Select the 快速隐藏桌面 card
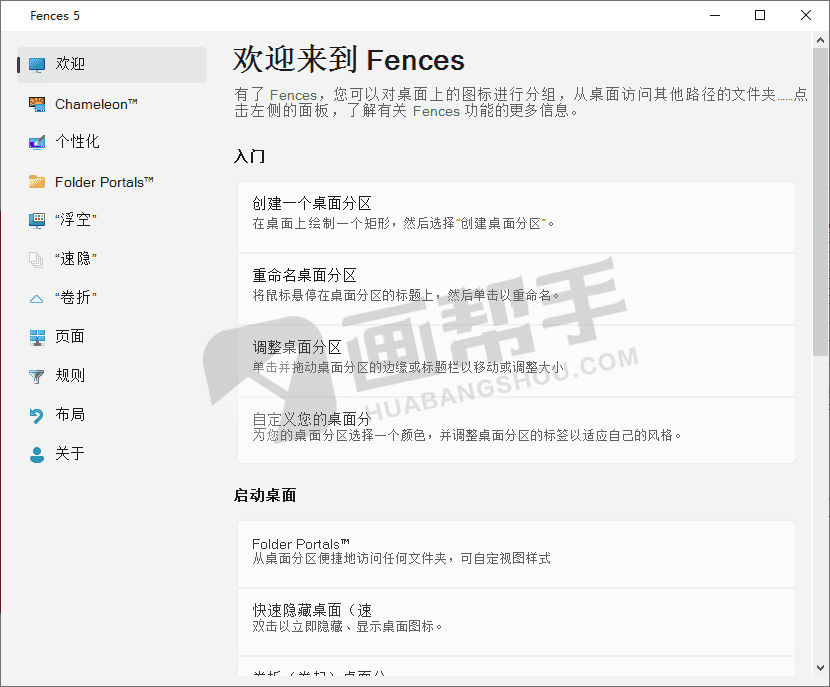The image size is (830, 687). click(x=516, y=622)
